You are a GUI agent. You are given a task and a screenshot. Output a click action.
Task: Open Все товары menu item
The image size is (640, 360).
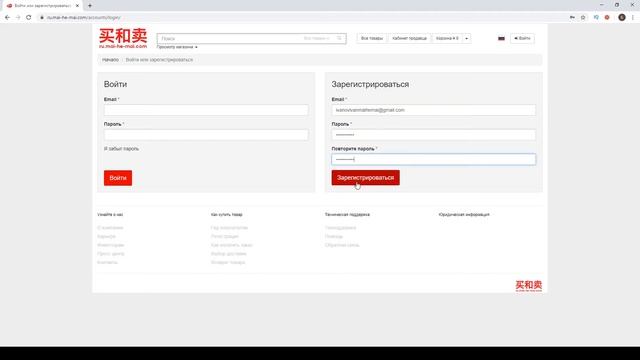tap(372, 38)
